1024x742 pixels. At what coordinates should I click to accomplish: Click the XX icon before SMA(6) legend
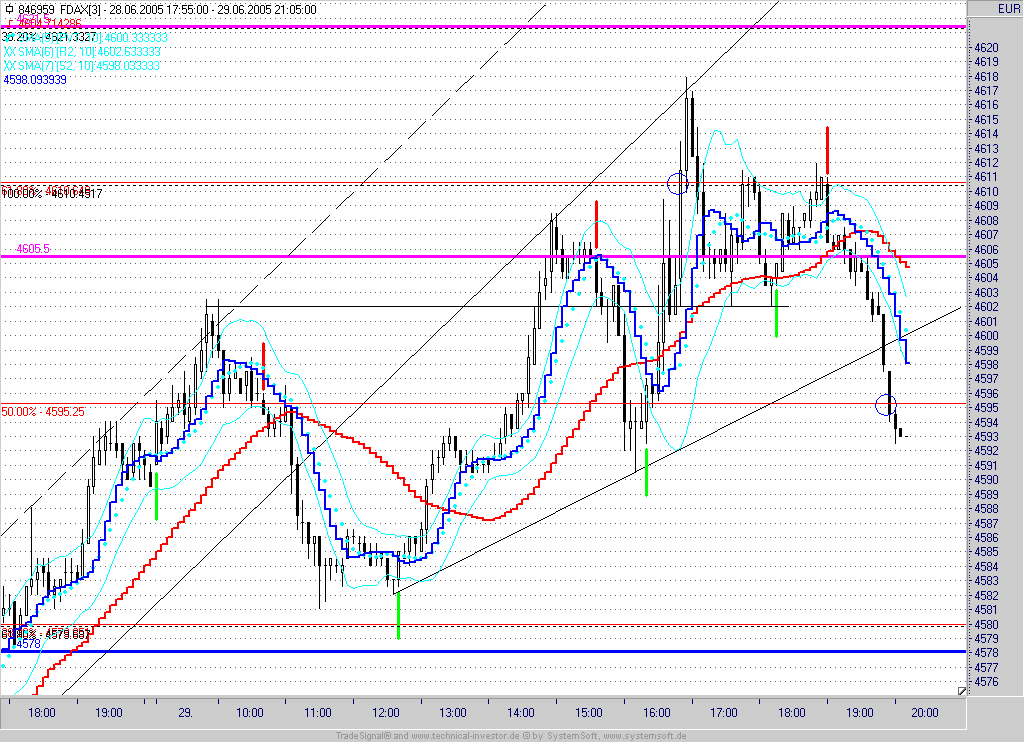tap(10, 52)
